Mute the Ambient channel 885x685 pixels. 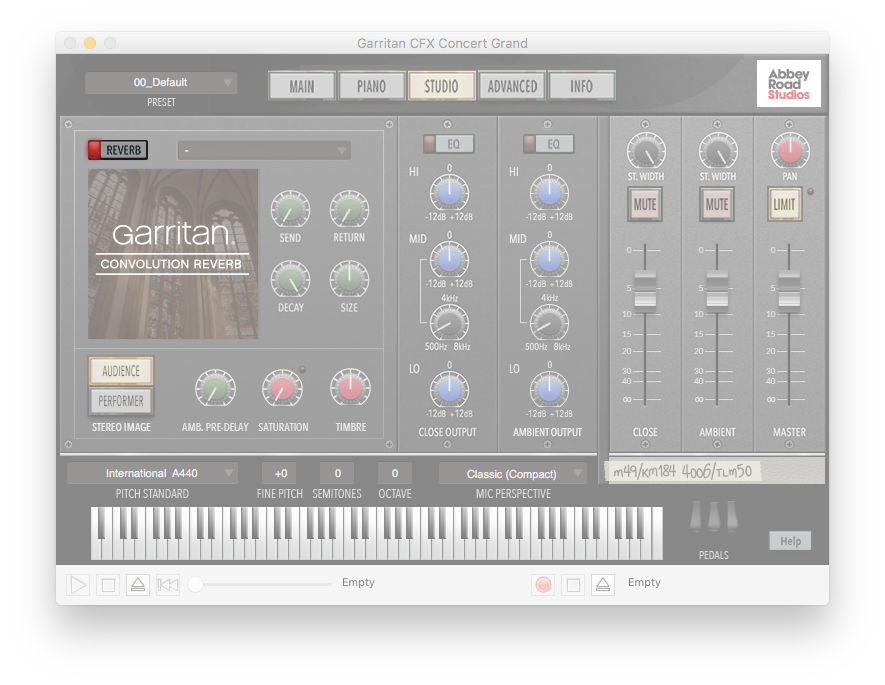717,204
